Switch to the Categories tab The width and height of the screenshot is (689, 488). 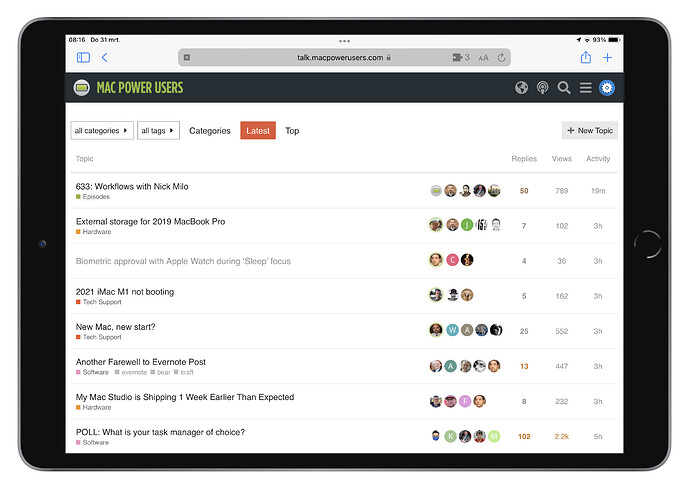(x=210, y=131)
